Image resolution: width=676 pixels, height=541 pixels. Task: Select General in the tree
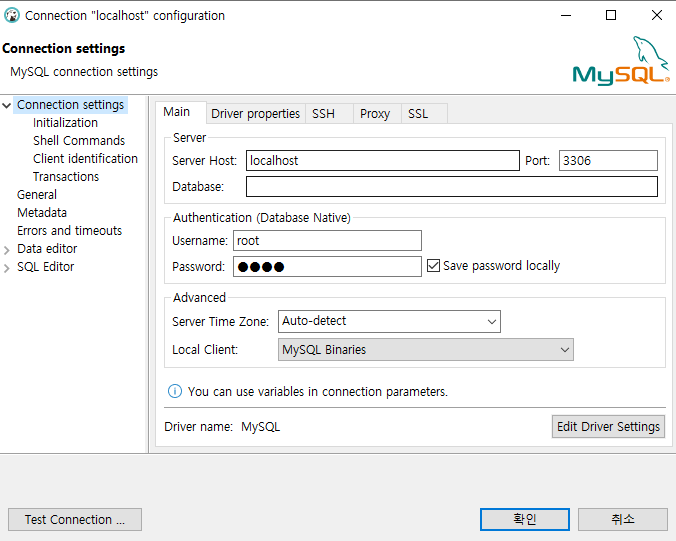click(37, 195)
